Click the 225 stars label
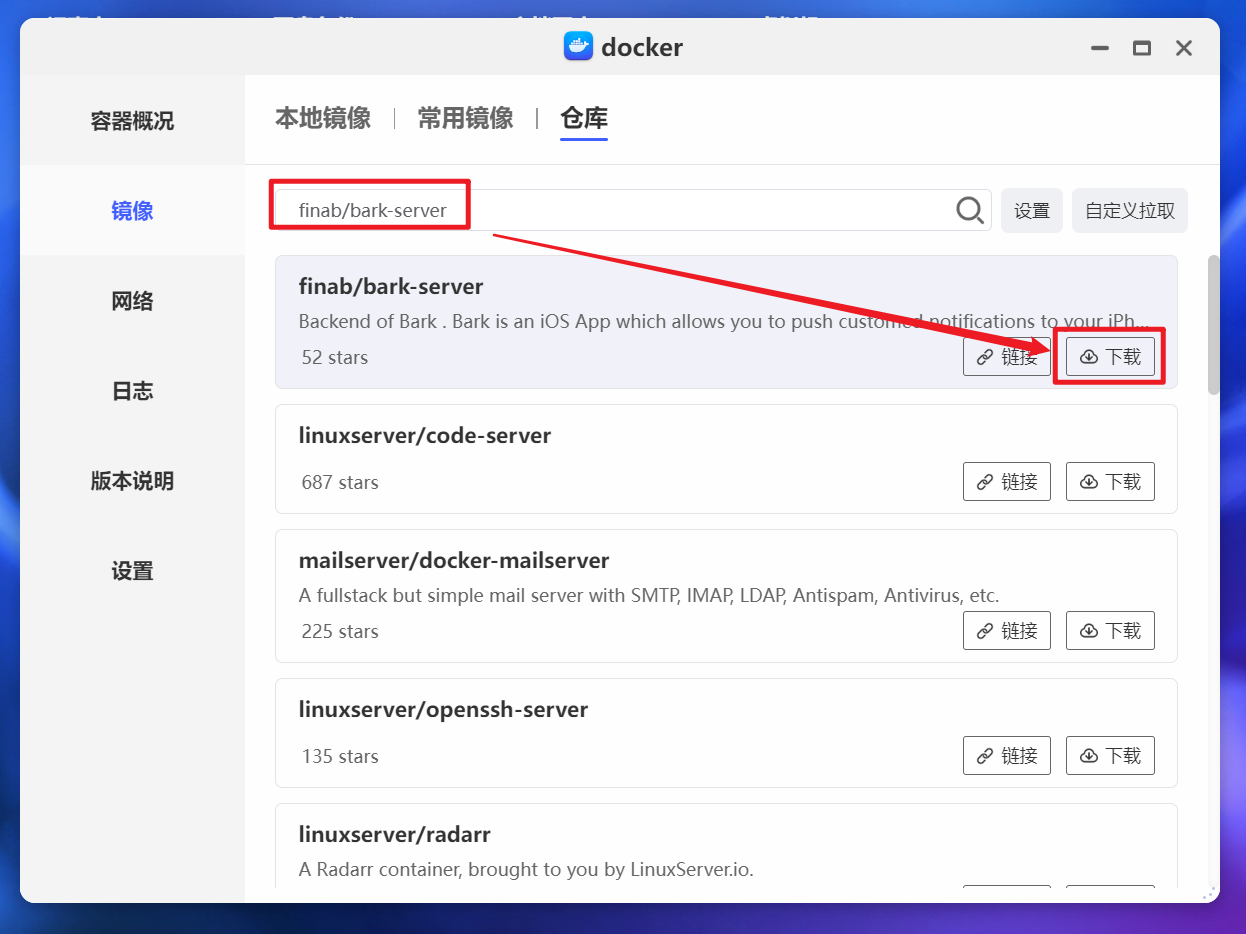The width and height of the screenshot is (1246, 934). 340,631
